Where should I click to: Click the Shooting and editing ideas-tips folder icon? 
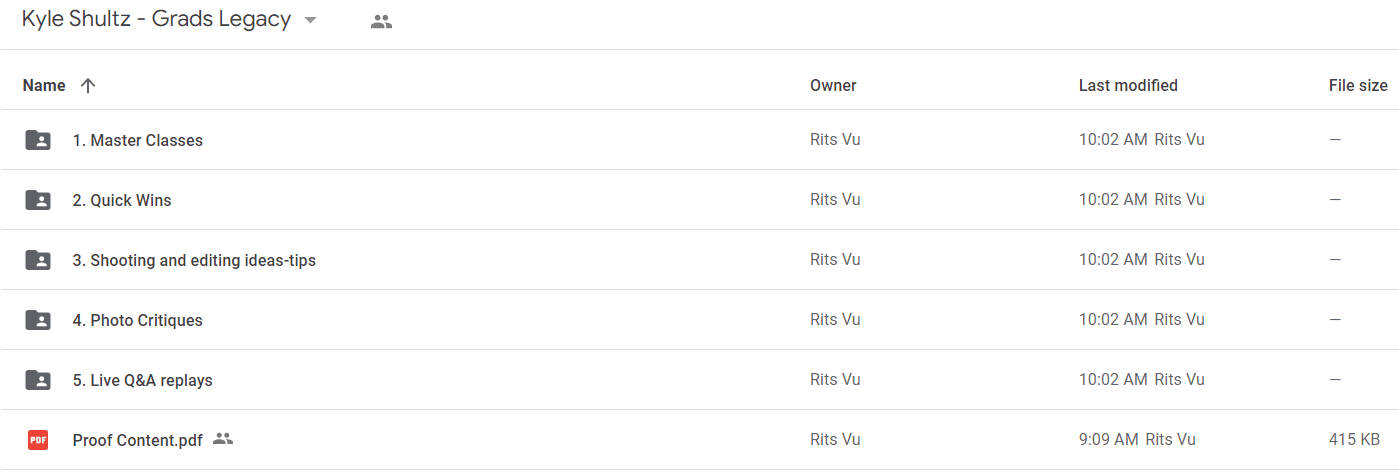[38, 260]
